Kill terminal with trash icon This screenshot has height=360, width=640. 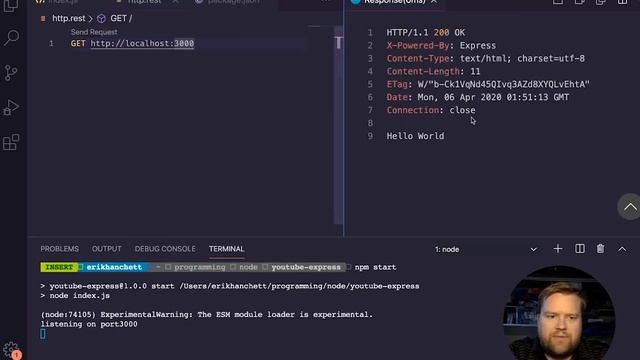point(600,249)
